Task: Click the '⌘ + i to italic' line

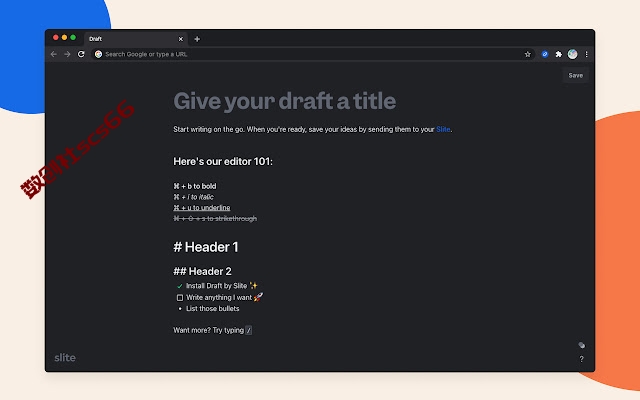Action: click(x=193, y=197)
